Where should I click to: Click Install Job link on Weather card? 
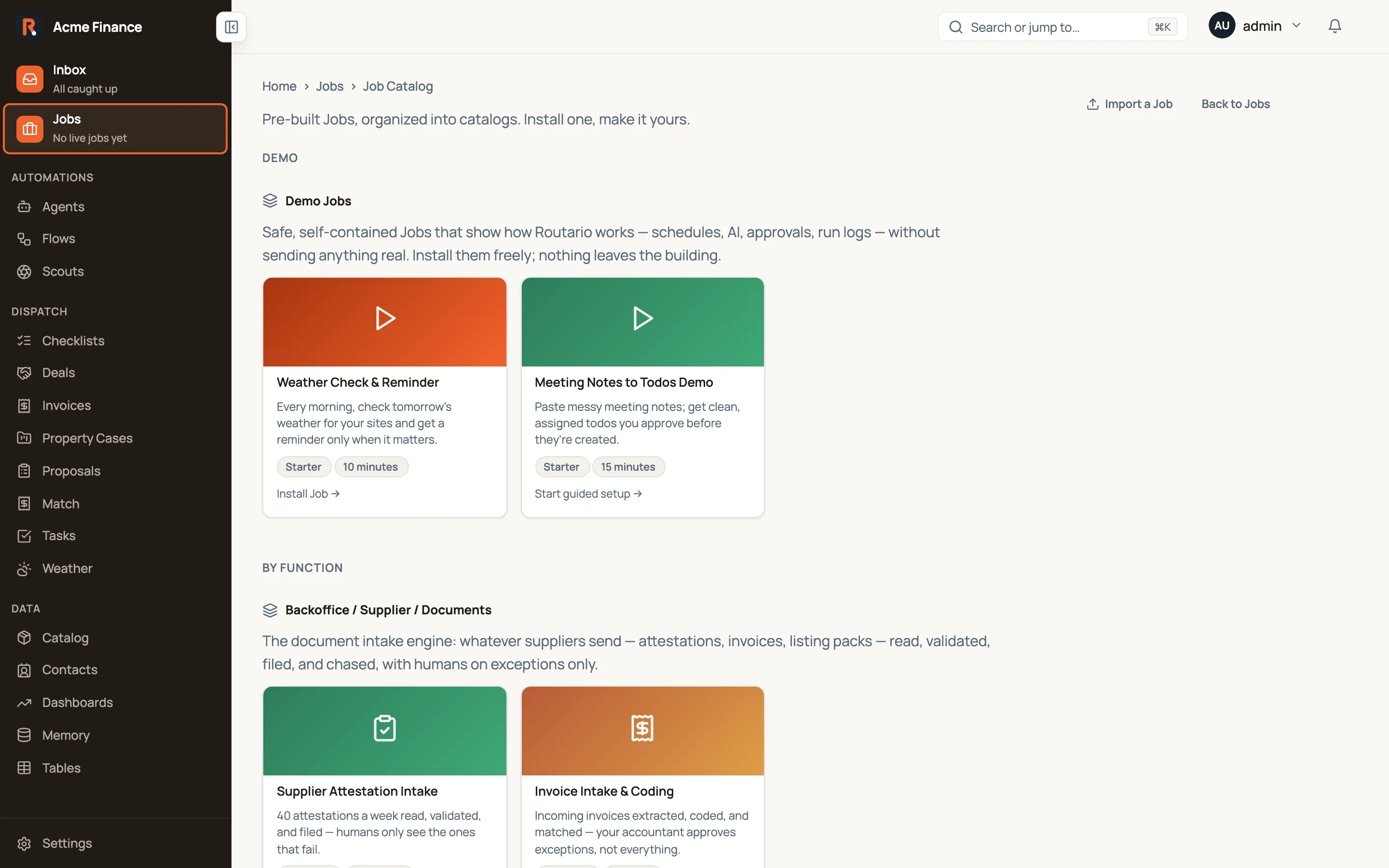(x=308, y=494)
